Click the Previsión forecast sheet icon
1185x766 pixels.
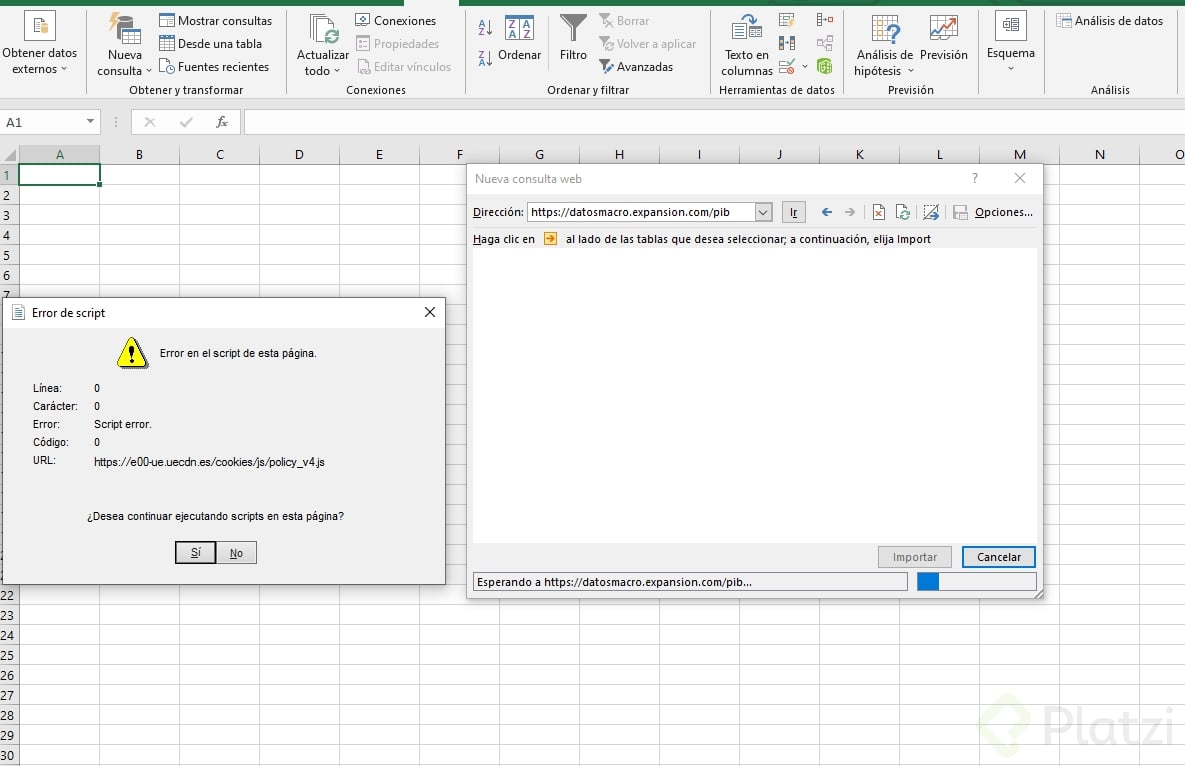coord(944,38)
